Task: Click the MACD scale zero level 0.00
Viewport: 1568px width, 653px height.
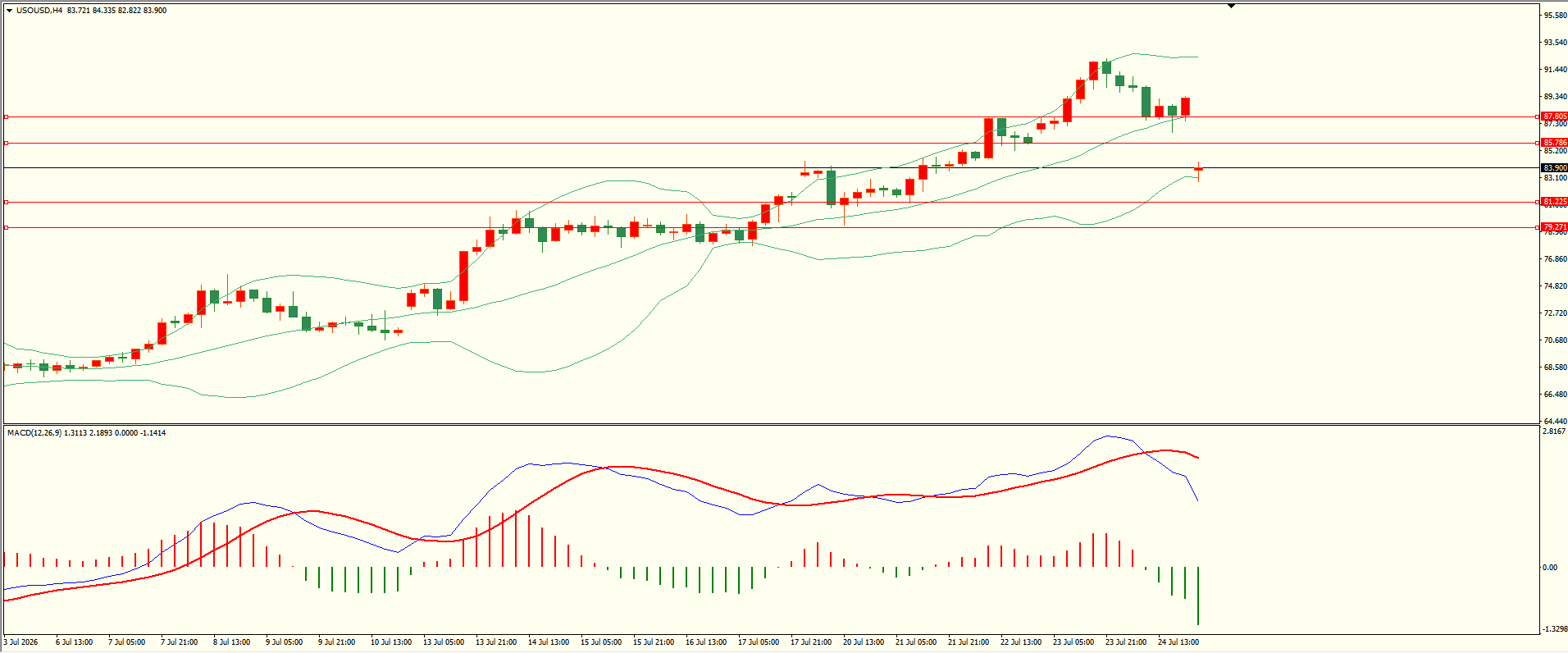Action: click(x=1550, y=568)
